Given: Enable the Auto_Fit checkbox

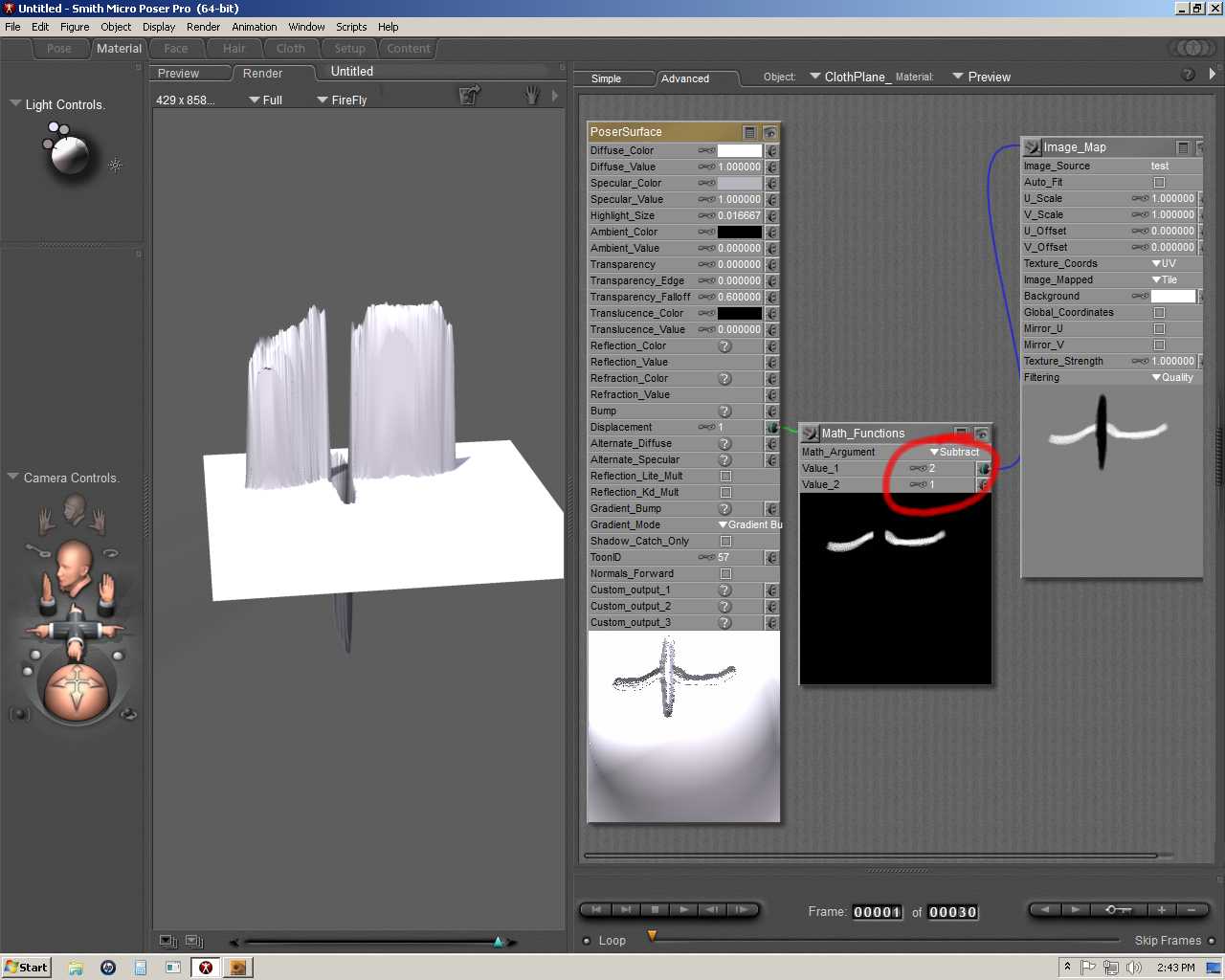Looking at the screenshot, I should [1159, 182].
